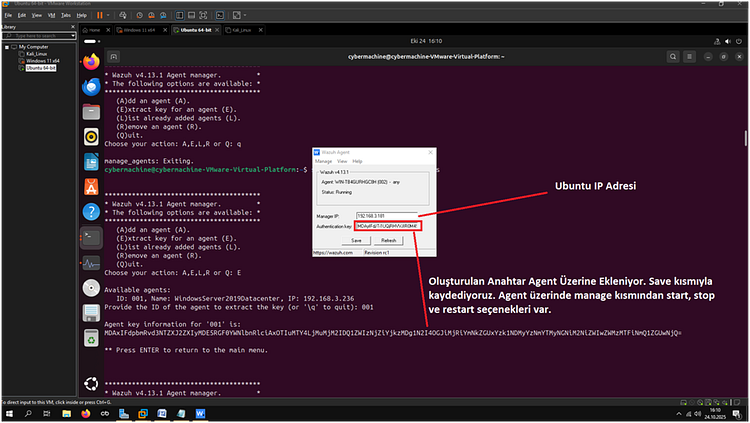Collapse the My Computer tree node
The height and width of the screenshot is (423, 750).
(7, 47)
